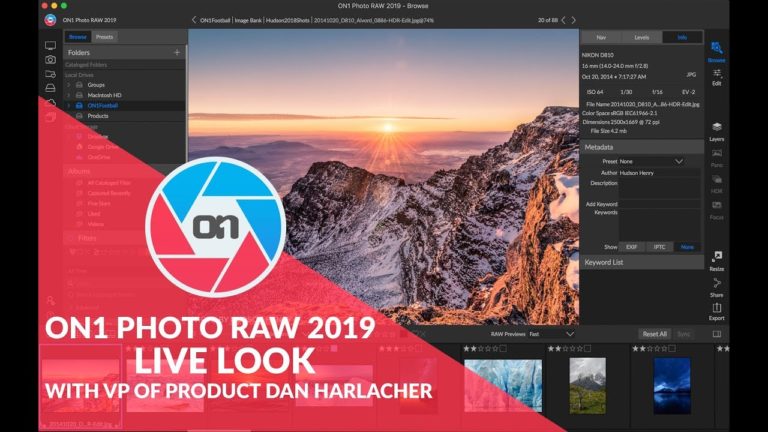This screenshot has height=432, width=768.
Task: Switch to the Info tab
Action: pos(682,37)
